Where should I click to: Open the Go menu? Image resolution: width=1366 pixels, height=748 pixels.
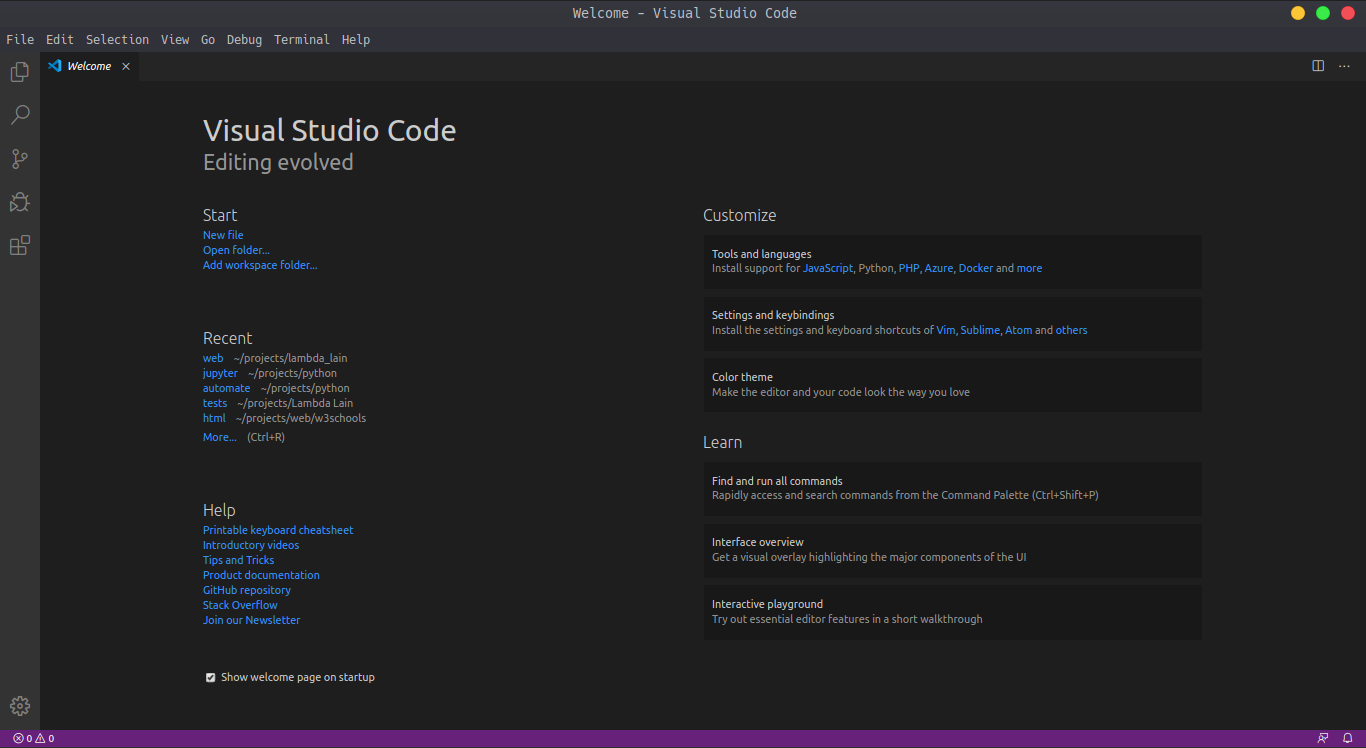pos(208,40)
